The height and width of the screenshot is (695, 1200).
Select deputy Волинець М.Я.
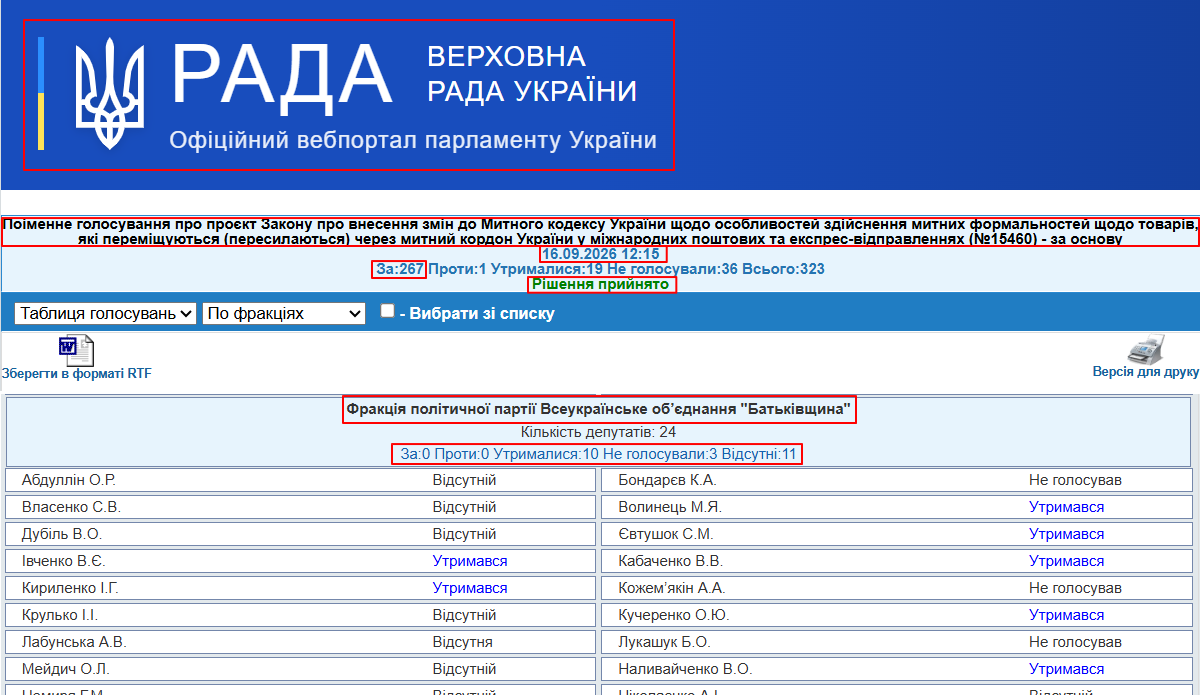[670, 507]
